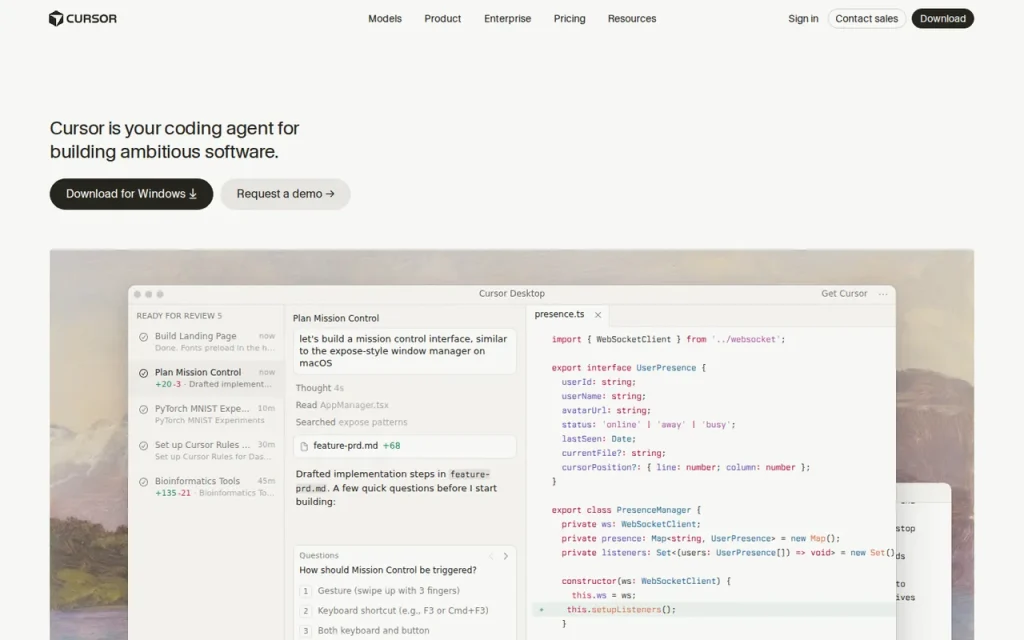Click the user prompt message box

(405, 351)
